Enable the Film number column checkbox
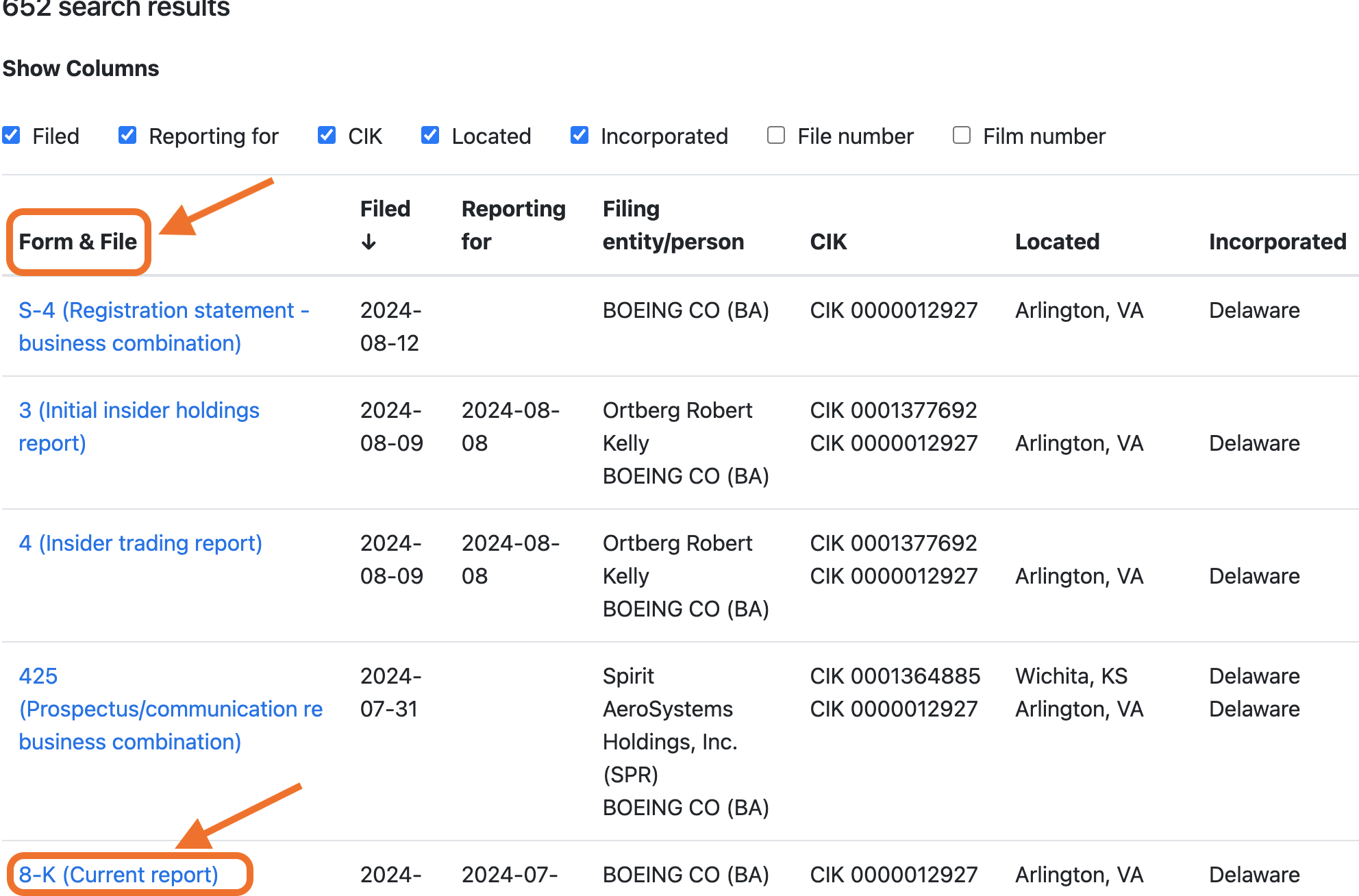This screenshot has width=1359, height=896. 962,136
